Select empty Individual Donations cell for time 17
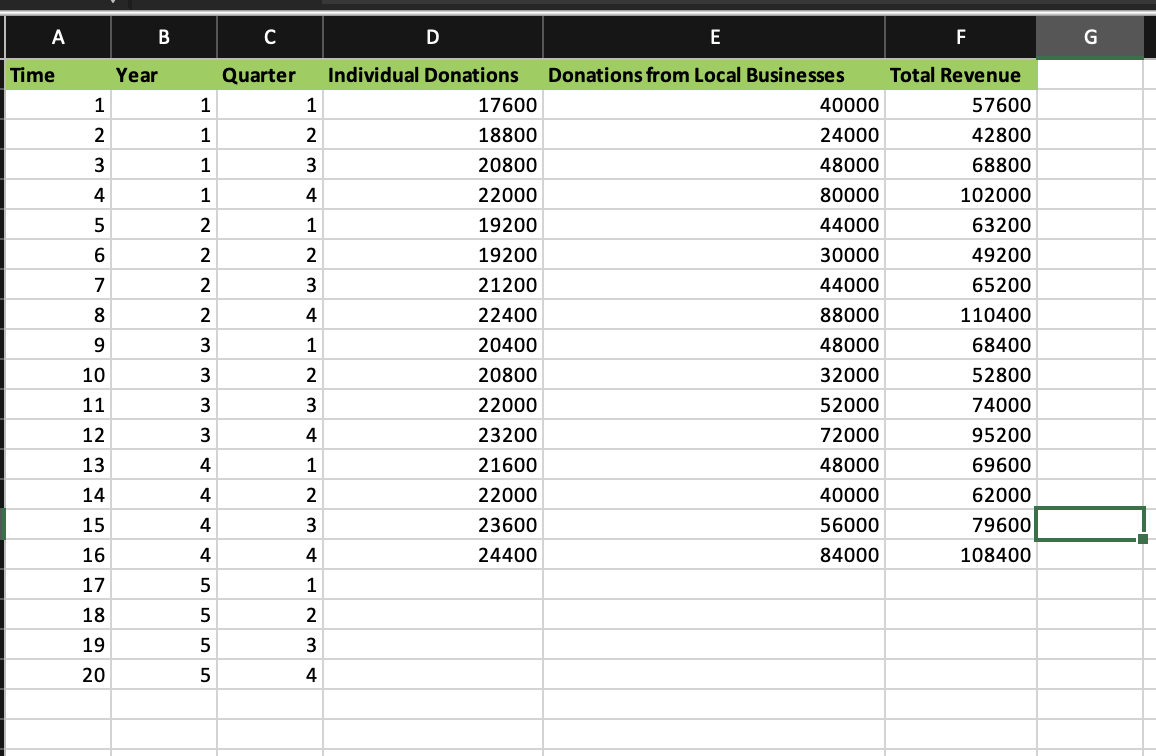The image size is (1156, 756). 433,585
